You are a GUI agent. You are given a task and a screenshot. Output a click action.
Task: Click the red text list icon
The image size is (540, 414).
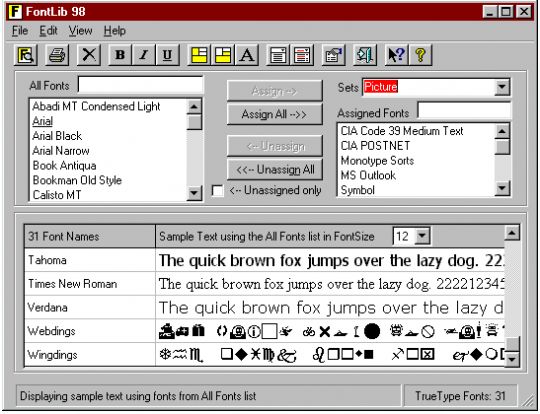pos(302,55)
